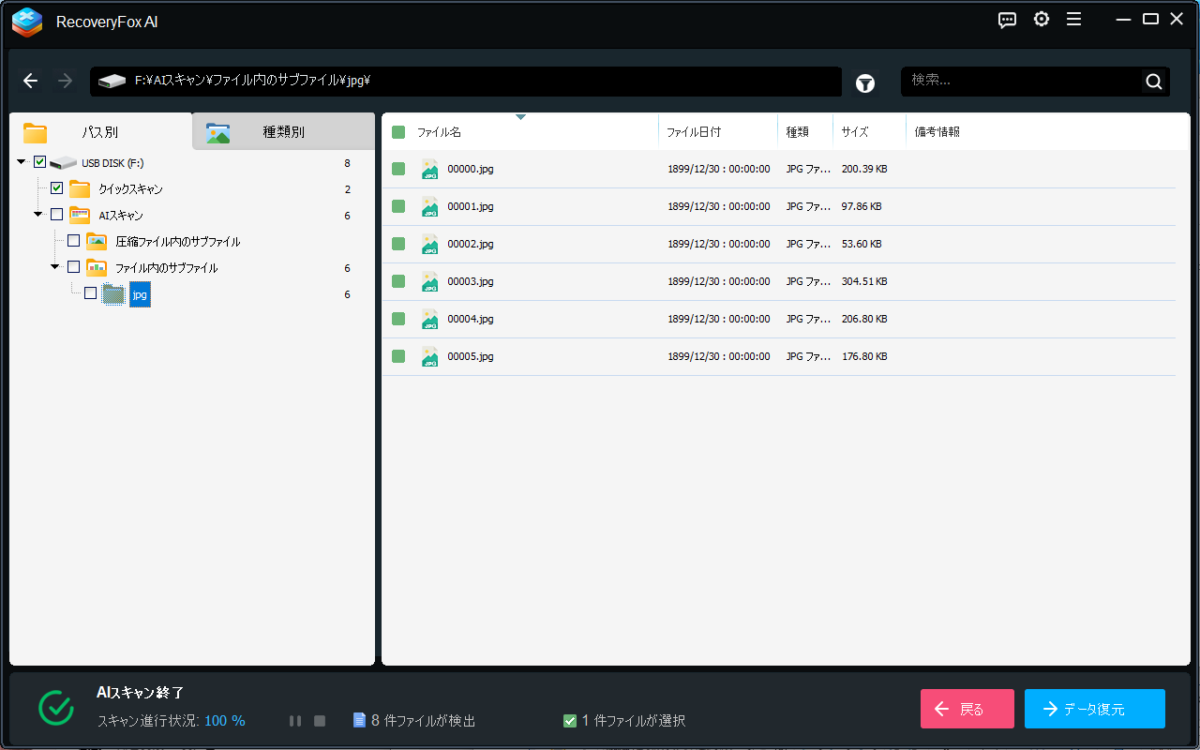Click the 1 件ファイルが選択 status text
The width and height of the screenshot is (1200, 750).
tap(634, 721)
